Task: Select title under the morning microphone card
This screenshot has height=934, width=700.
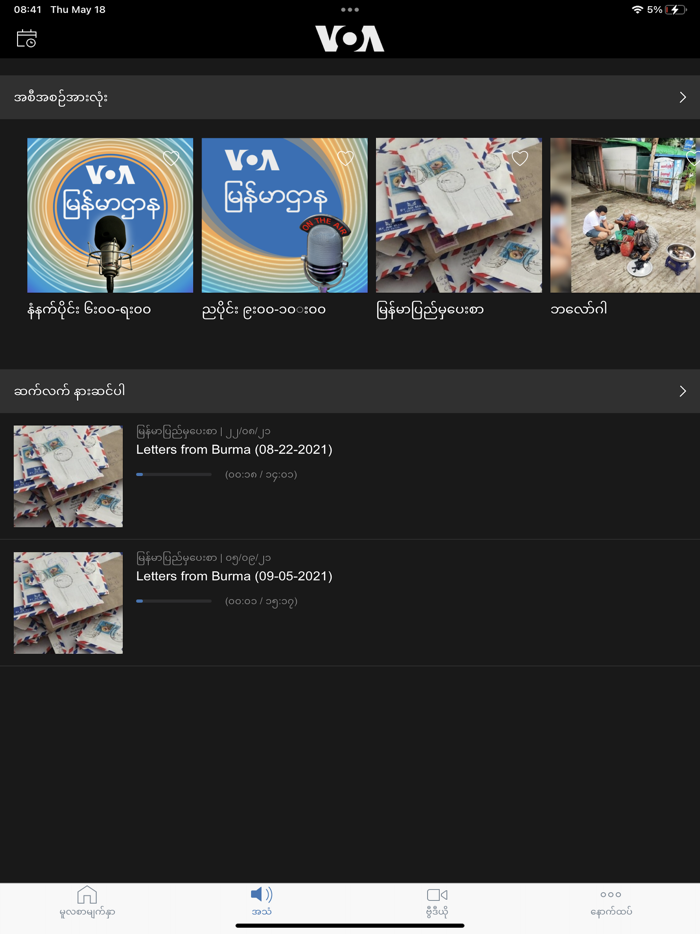Action: pos(89,310)
